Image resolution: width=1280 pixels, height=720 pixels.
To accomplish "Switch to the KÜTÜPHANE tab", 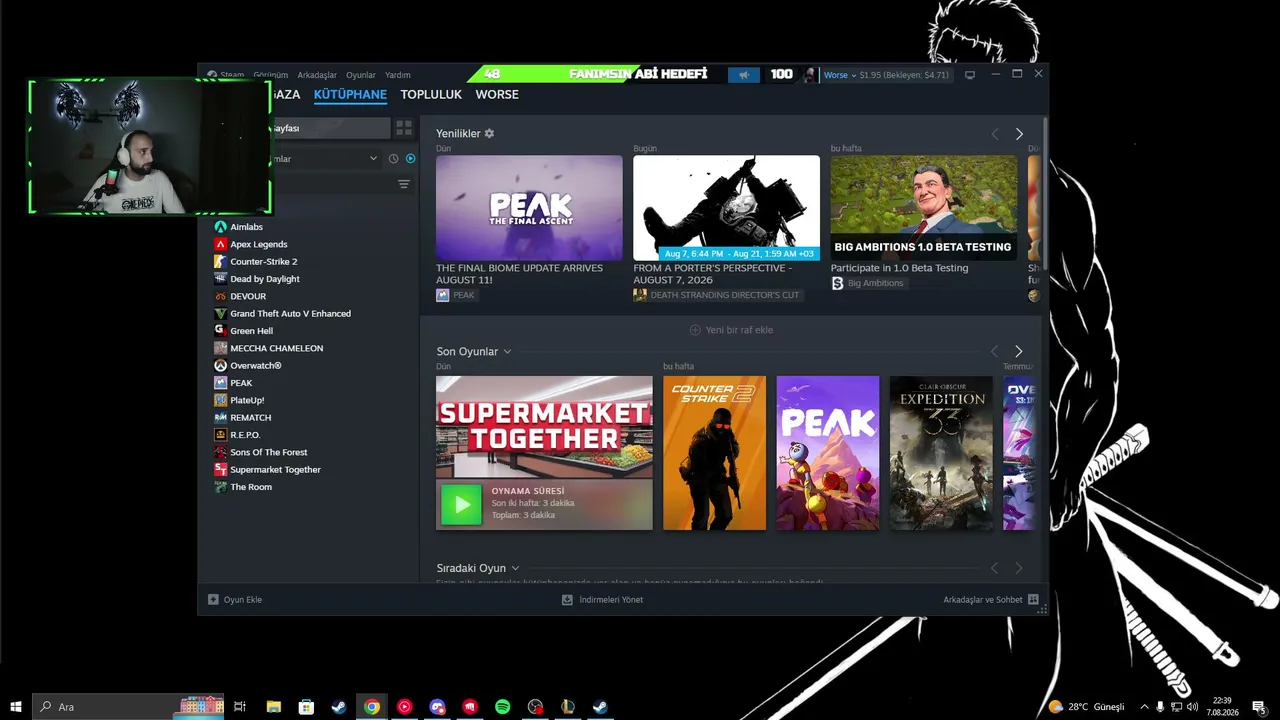I will [350, 95].
